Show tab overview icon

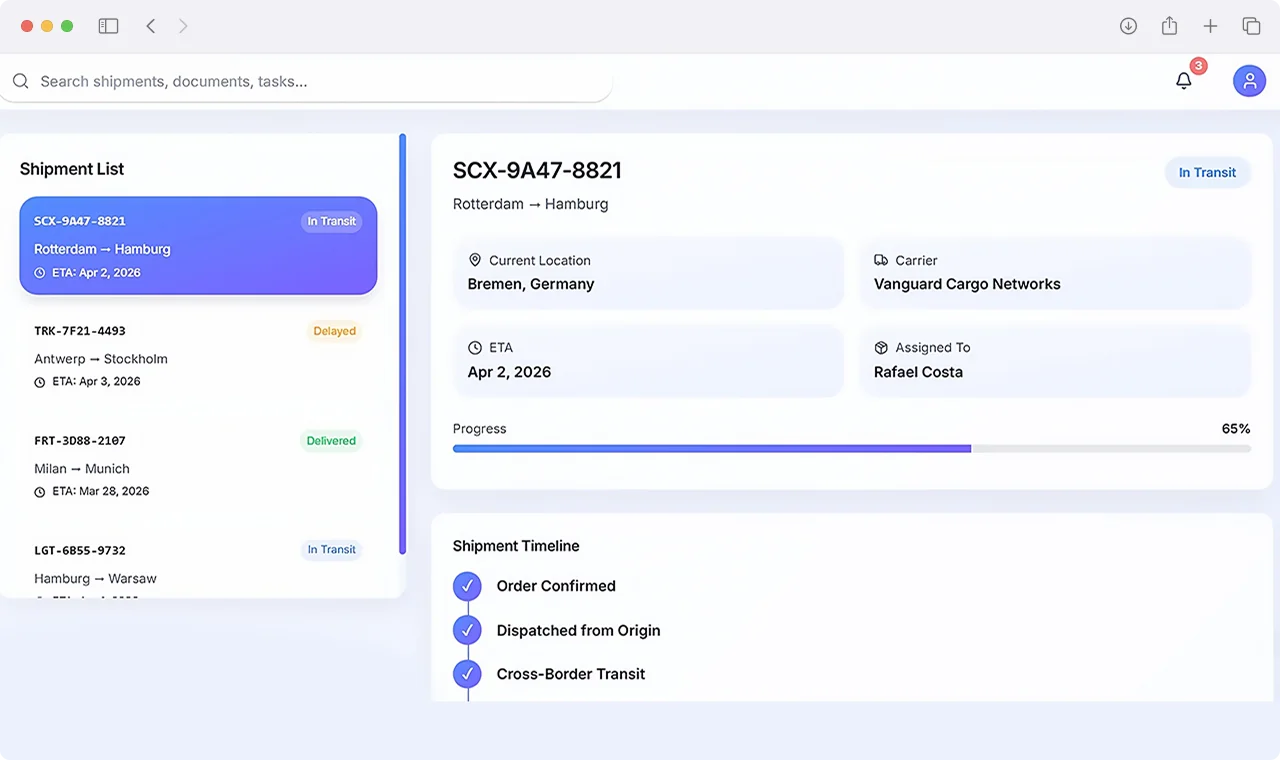1251,26
